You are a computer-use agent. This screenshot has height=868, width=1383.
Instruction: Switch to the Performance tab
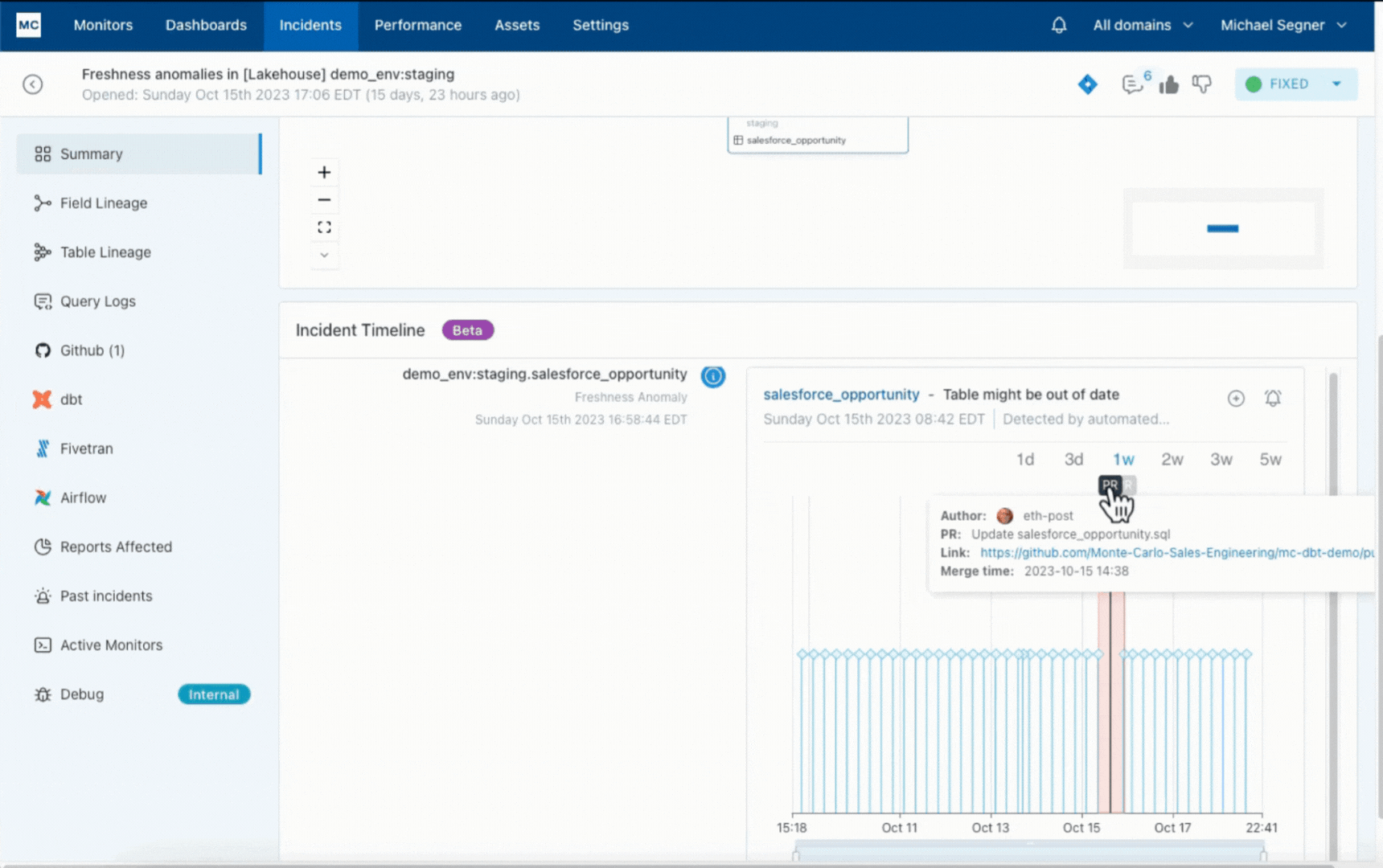coord(418,25)
